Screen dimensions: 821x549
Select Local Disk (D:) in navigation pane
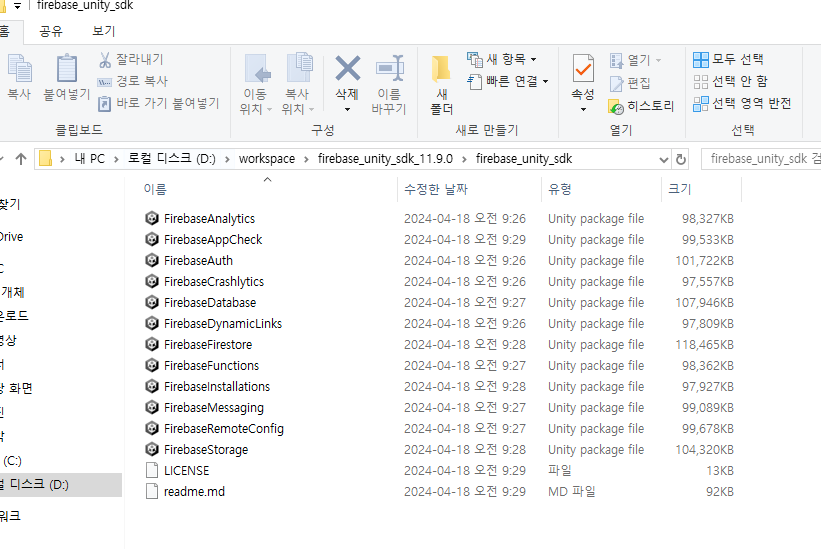pyautogui.click(x=61, y=485)
